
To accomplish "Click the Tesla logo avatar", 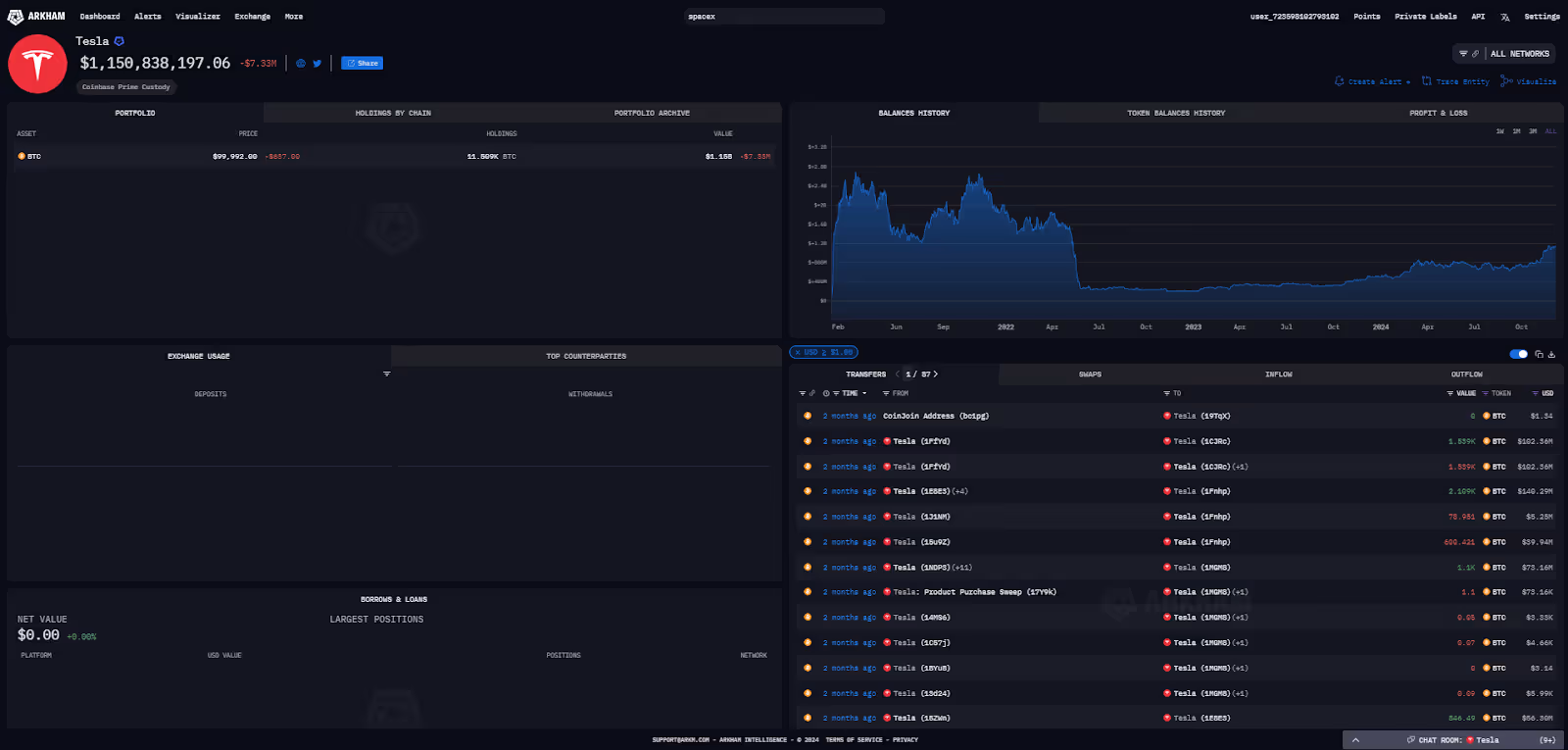I will coord(37,64).
